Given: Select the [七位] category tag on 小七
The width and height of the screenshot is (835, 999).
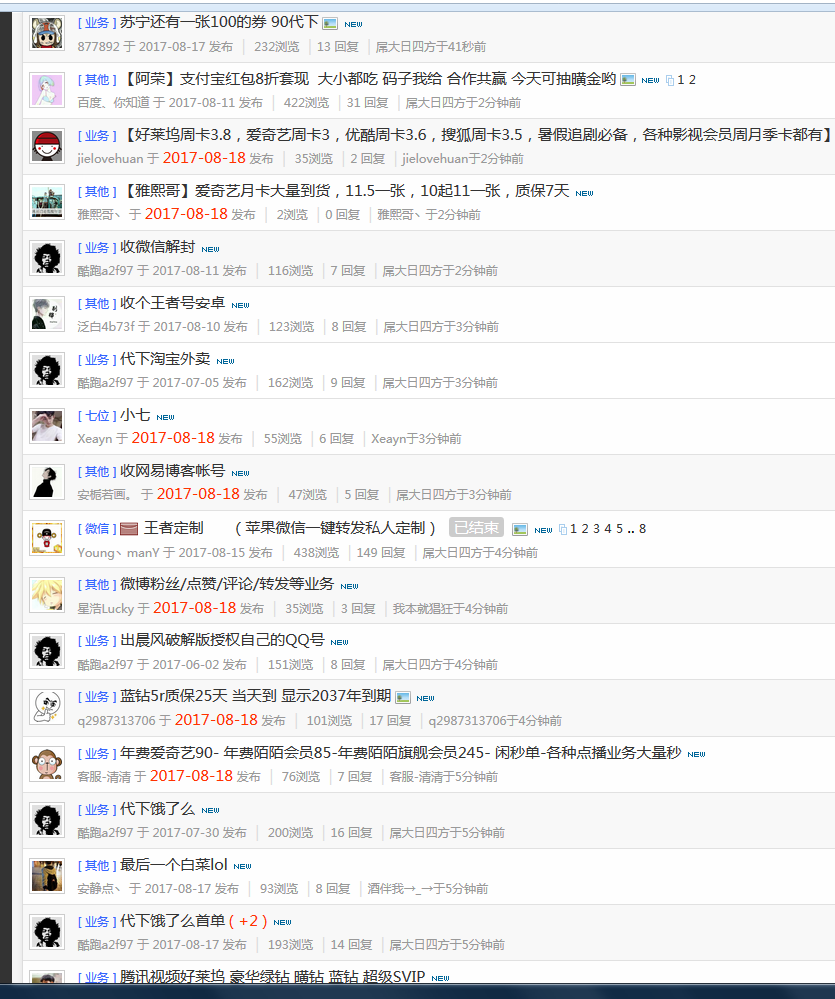Looking at the screenshot, I should 97,416.
